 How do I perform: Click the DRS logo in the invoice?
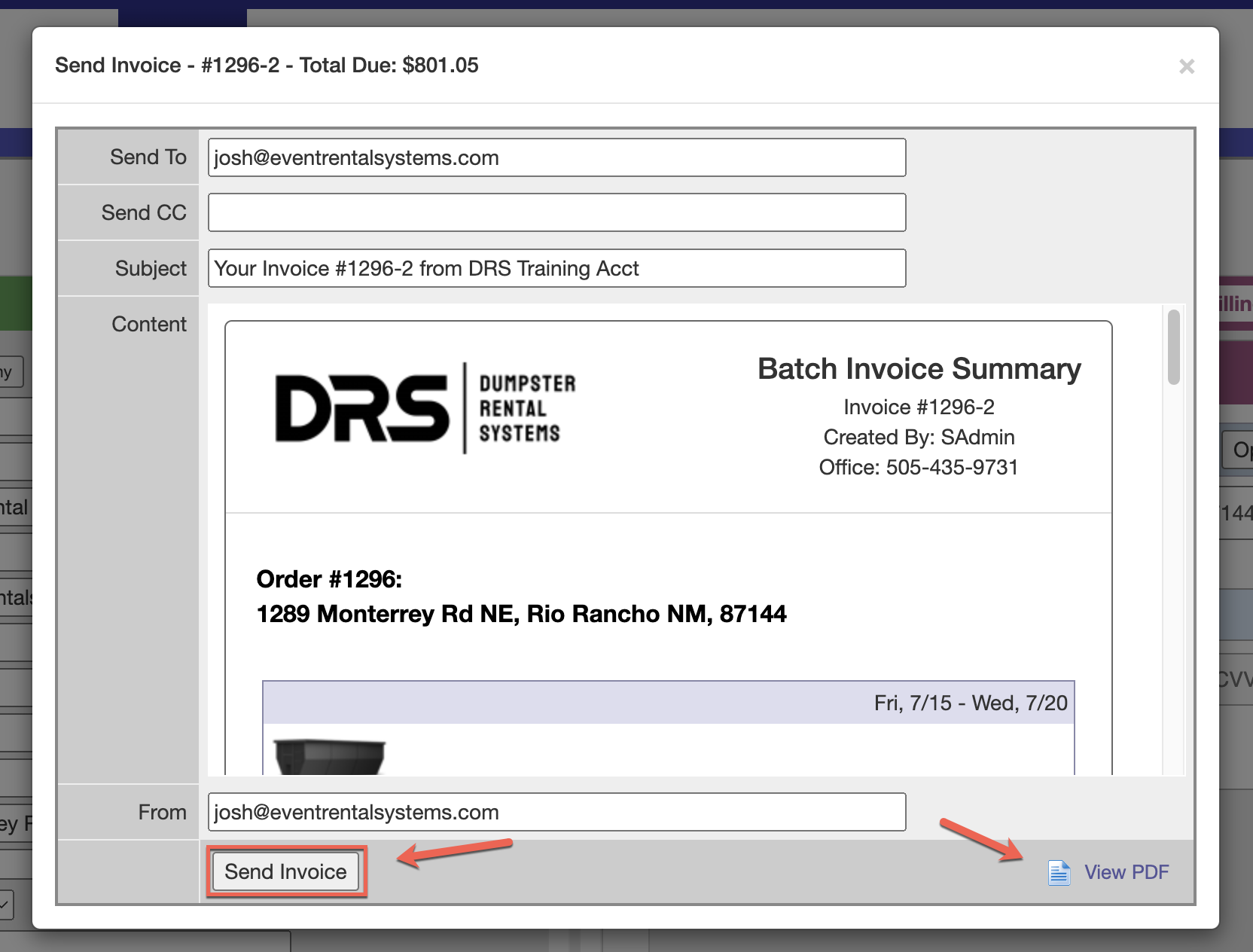[361, 408]
